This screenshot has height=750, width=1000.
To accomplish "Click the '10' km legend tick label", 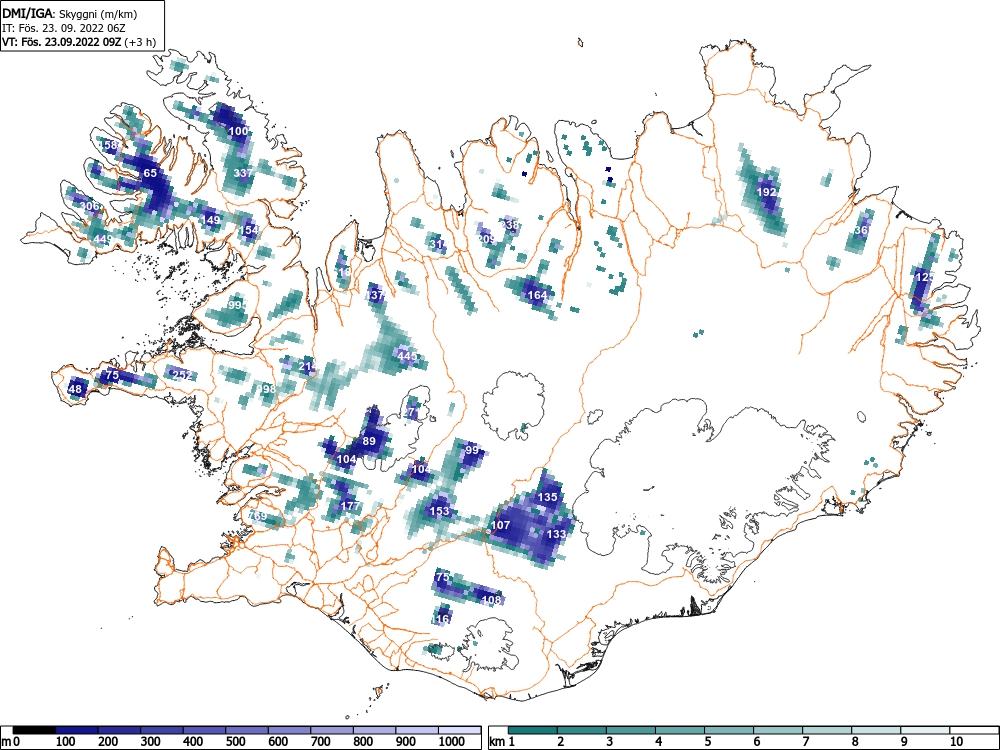I will [x=956, y=742].
